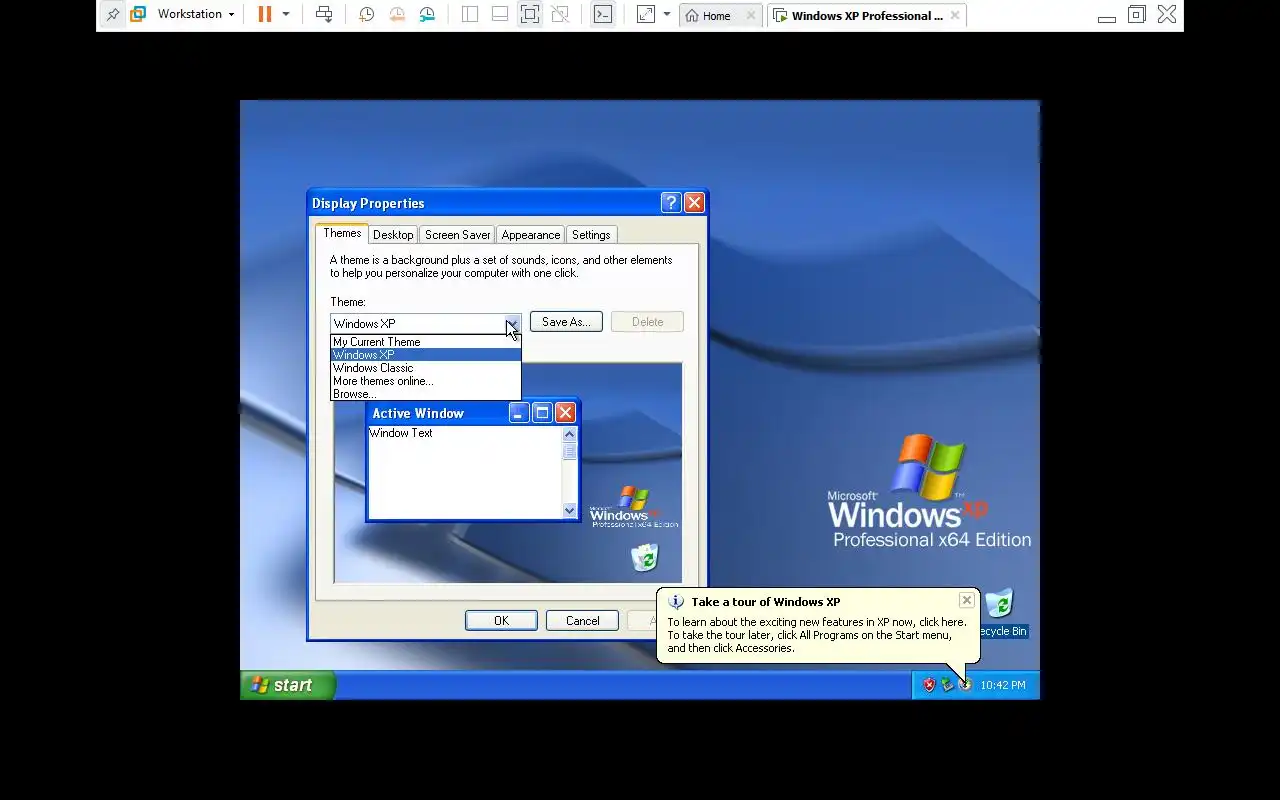
Task: Click the Start button
Action: (287, 685)
